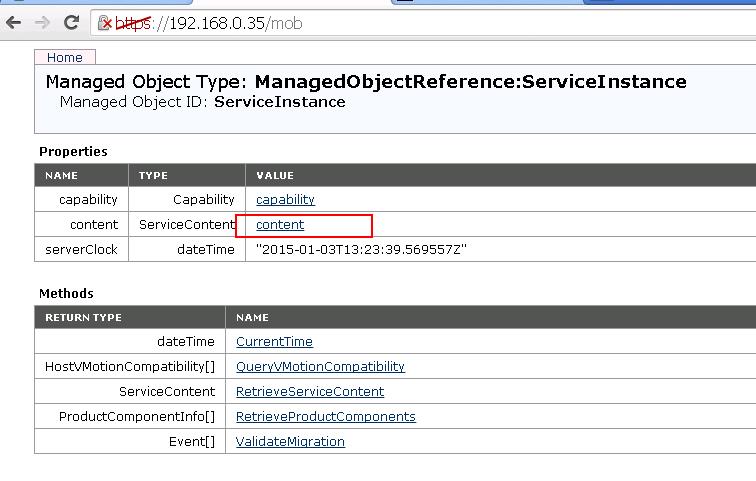Open the Home tab

[x=65, y=57]
